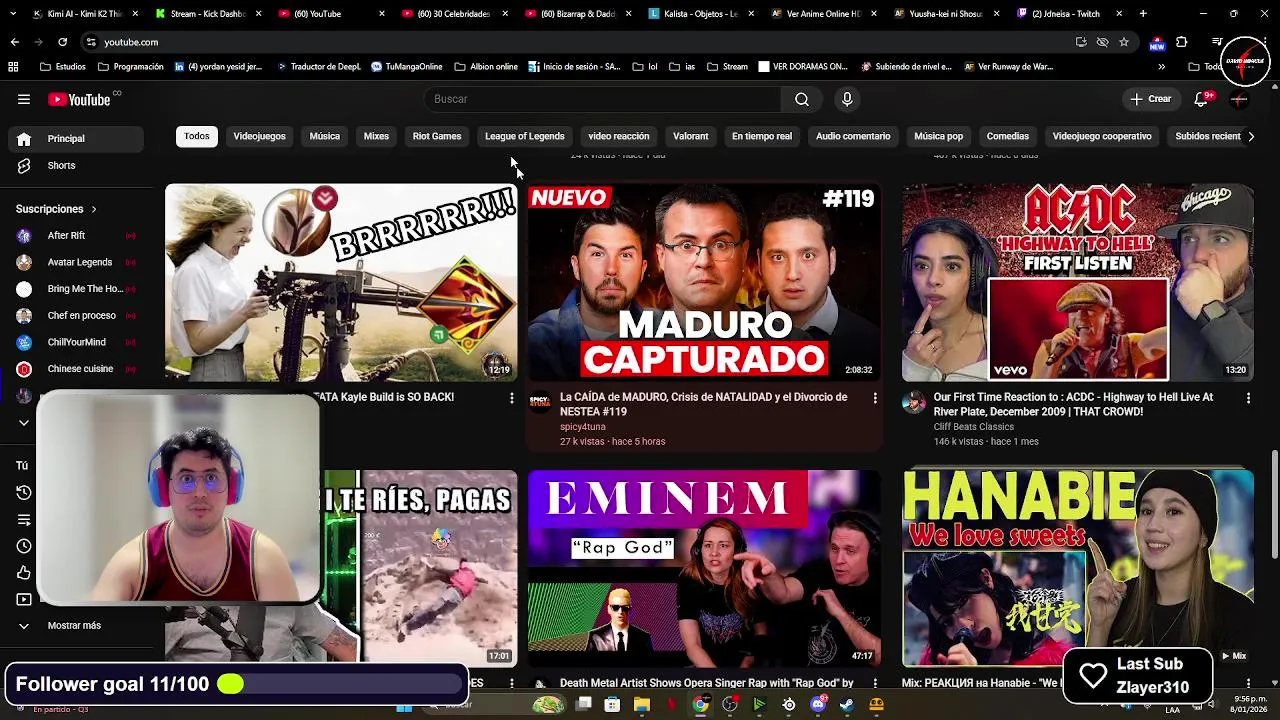Image resolution: width=1280 pixels, height=720 pixels.
Task: Open the HANABIE We love sweets thumbnail
Action: (x=1078, y=568)
